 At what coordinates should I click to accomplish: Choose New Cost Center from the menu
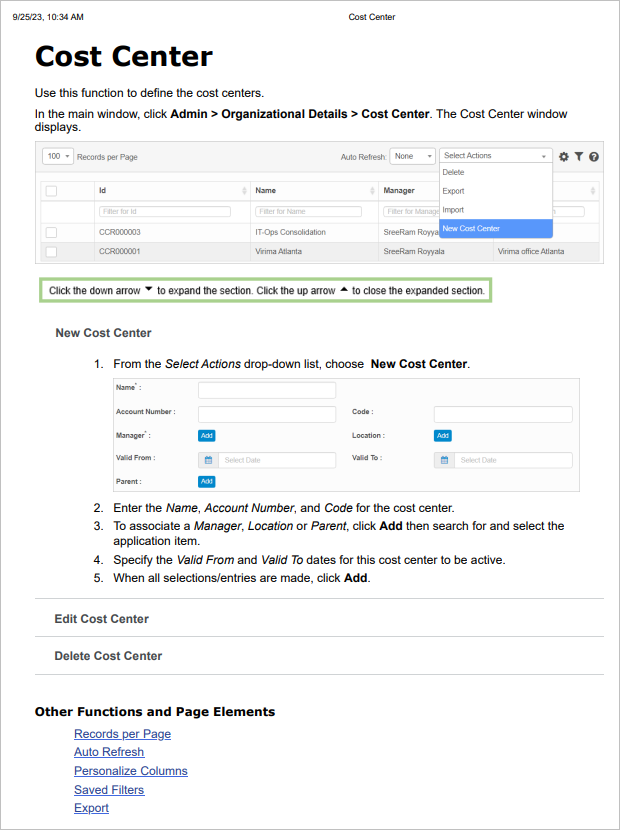[471, 229]
